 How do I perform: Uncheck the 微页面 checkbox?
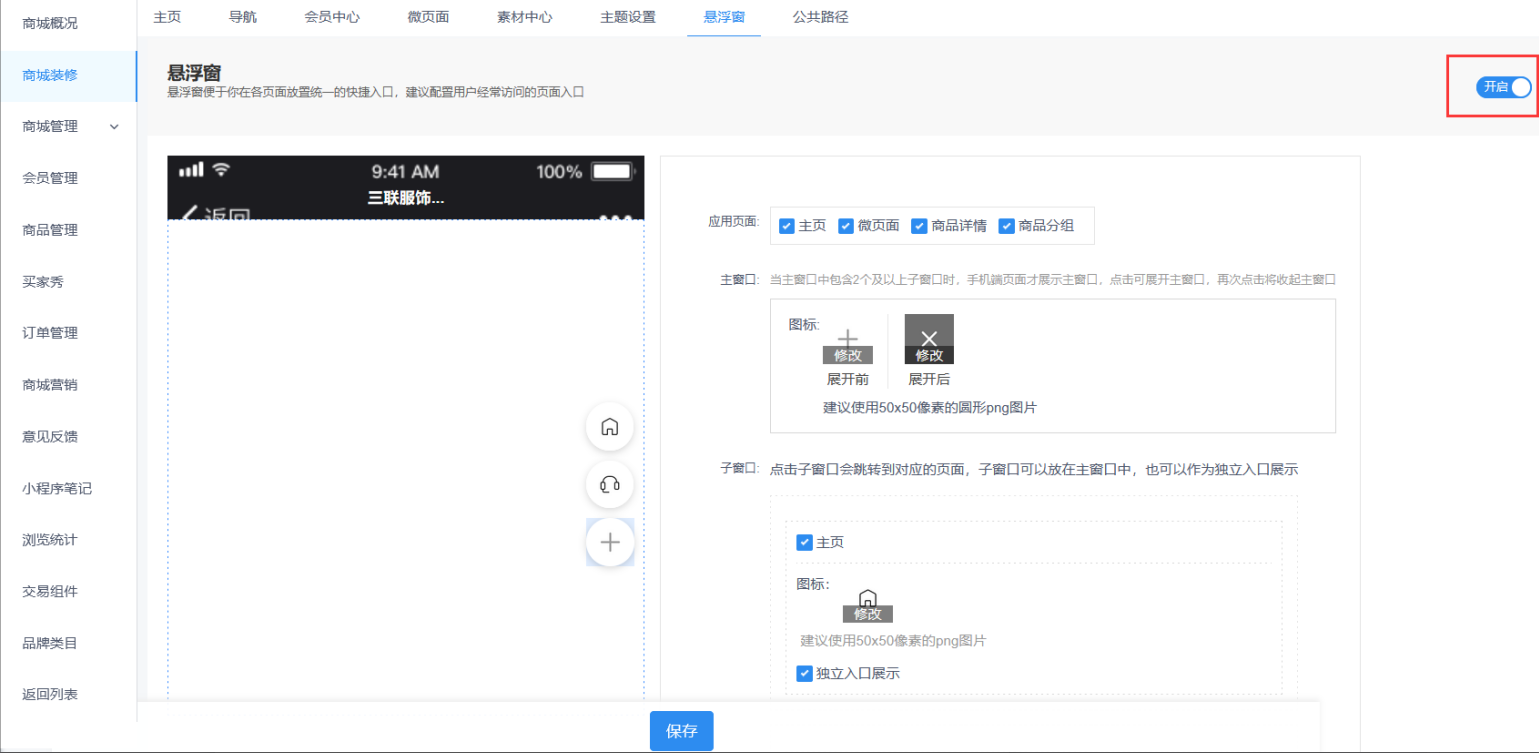pyautogui.click(x=846, y=226)
